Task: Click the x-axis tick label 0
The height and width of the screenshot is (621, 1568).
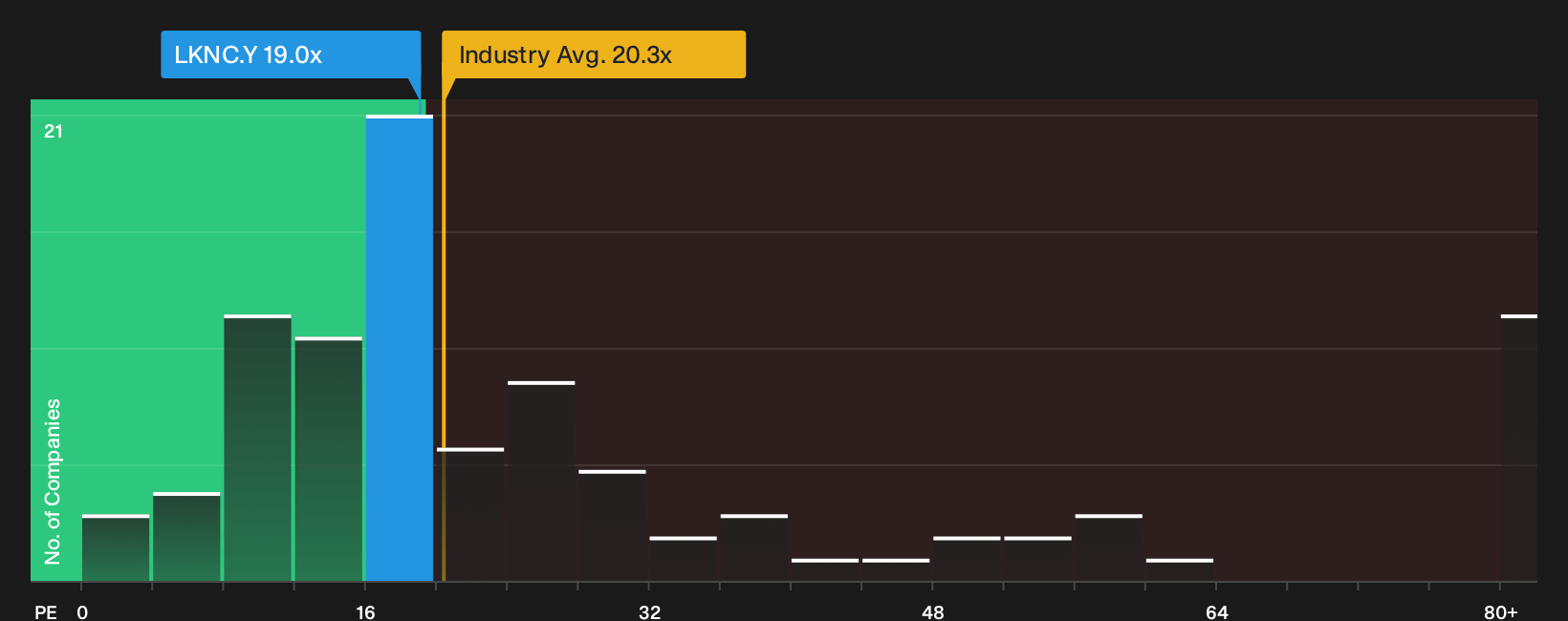Action: pos(82,611)
